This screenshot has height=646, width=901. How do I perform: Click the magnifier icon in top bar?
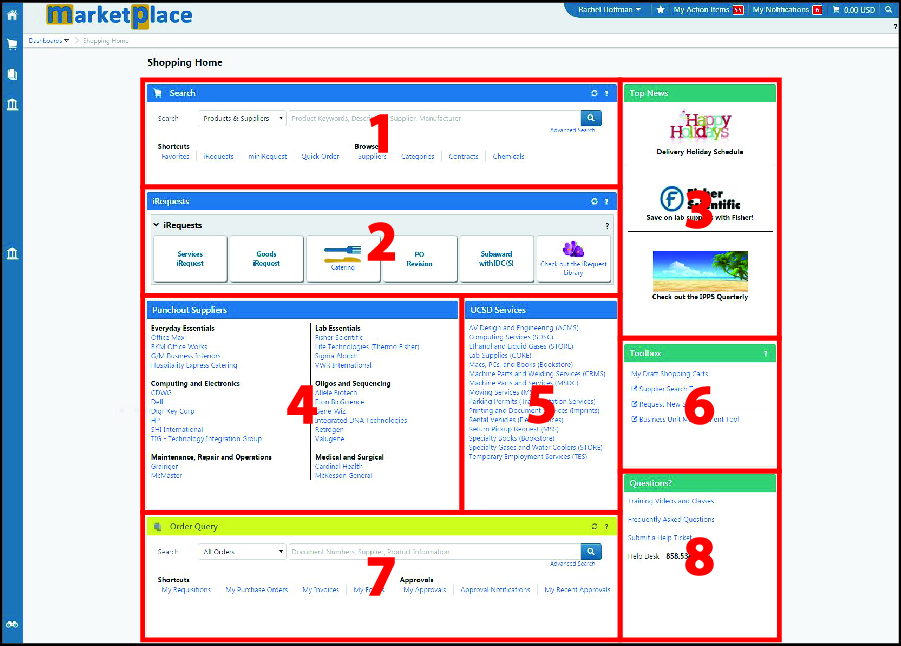(889, 10)
